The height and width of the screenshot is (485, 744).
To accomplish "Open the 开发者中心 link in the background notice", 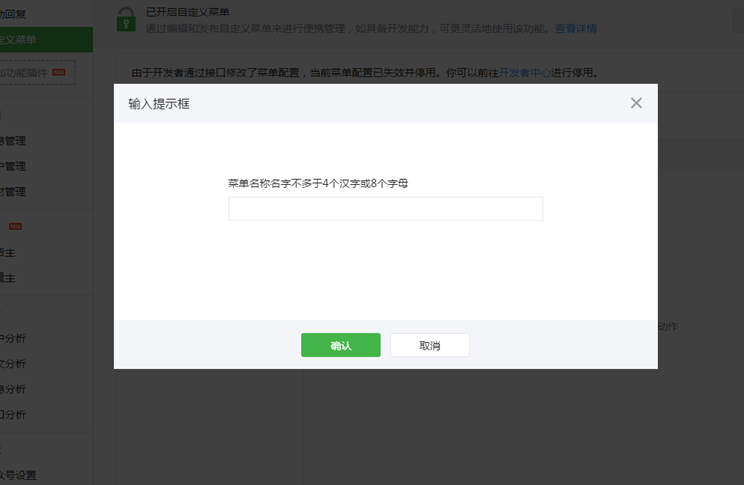I will click(x=524, y=73).
